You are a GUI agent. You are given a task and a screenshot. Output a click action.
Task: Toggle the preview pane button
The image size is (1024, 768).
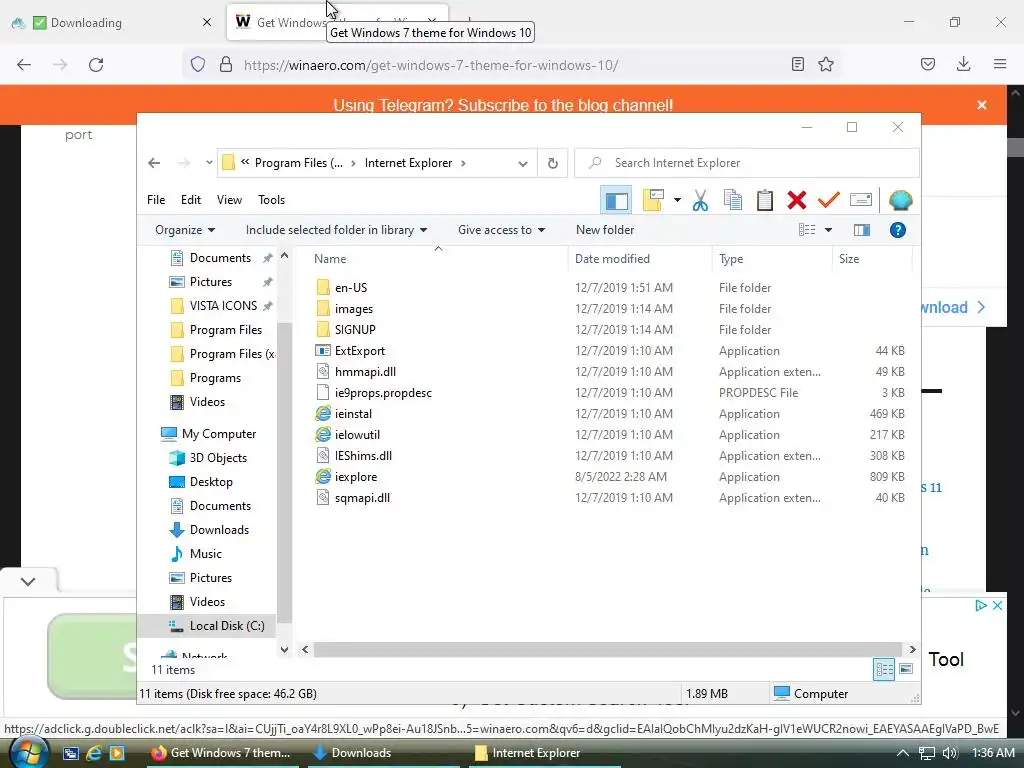861,230
